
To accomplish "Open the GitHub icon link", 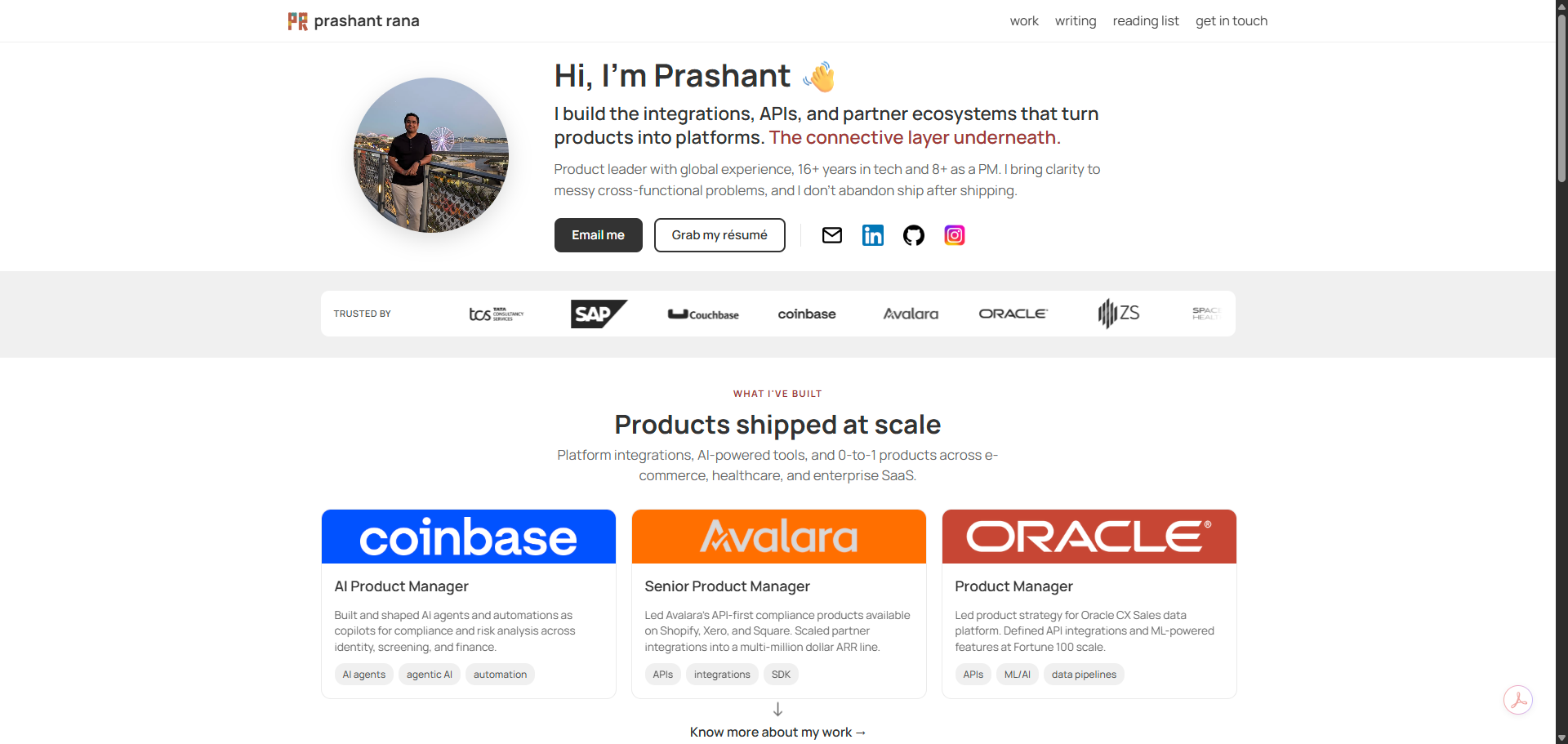I will [x=913, y=235].
